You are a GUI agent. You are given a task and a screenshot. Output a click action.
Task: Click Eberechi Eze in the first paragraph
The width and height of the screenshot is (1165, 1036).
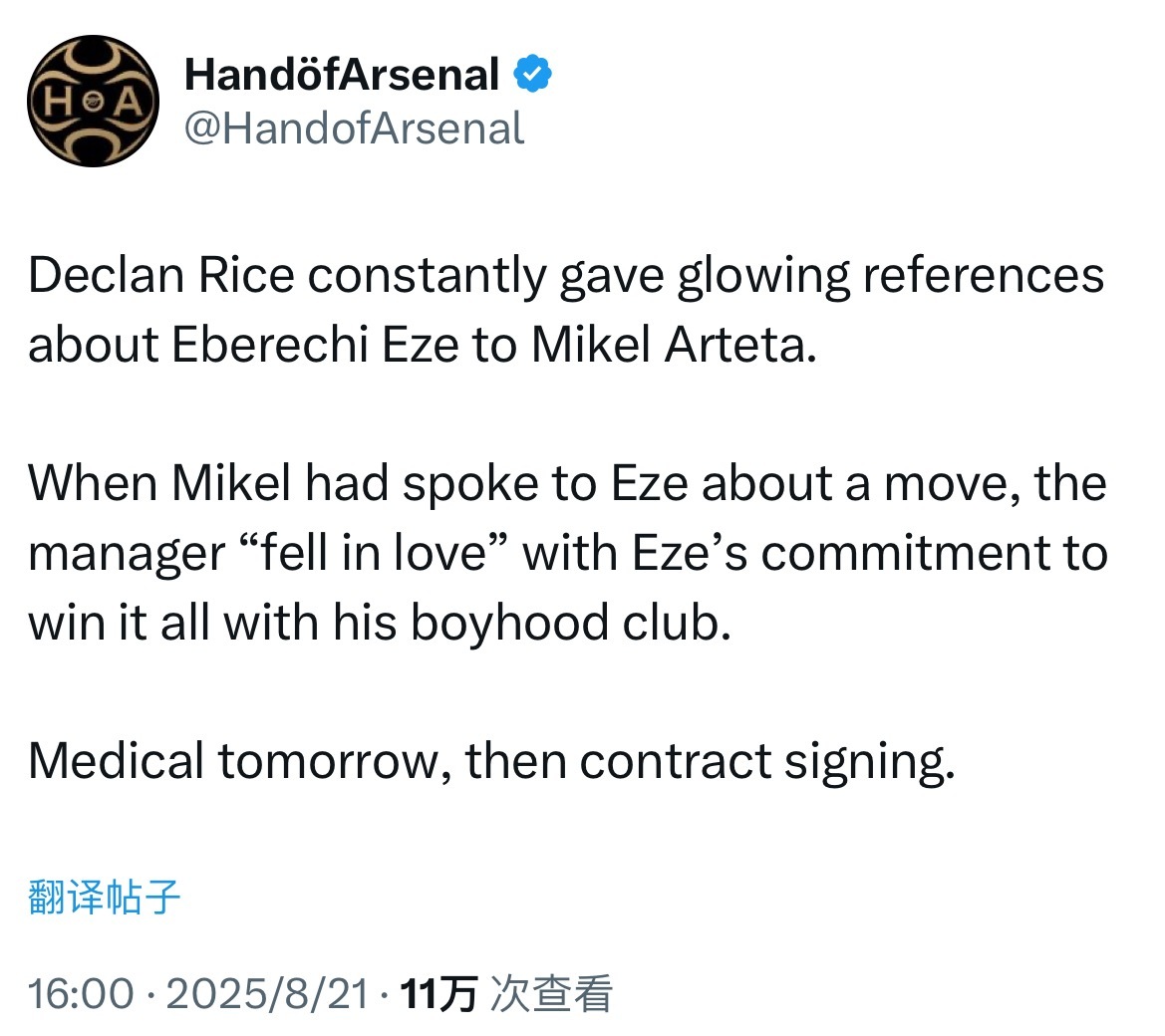[315, 345]
